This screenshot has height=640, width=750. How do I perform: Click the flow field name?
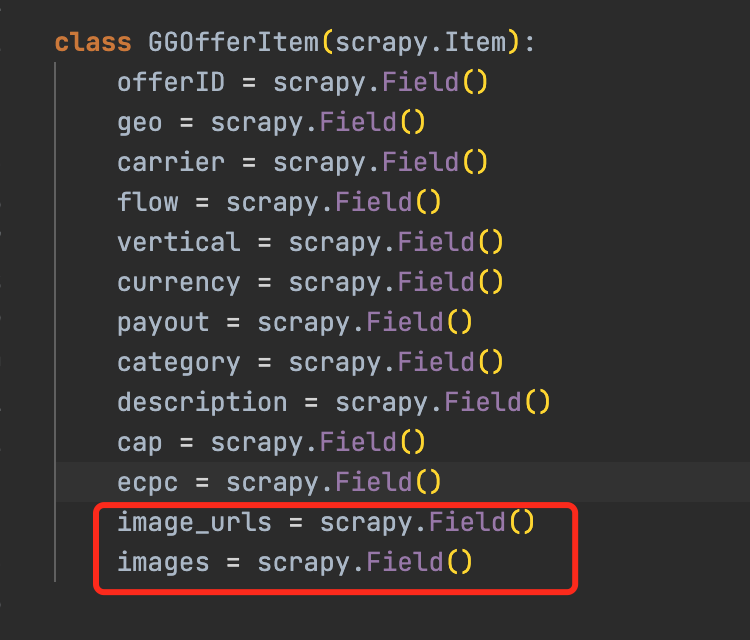coord(147,202)
